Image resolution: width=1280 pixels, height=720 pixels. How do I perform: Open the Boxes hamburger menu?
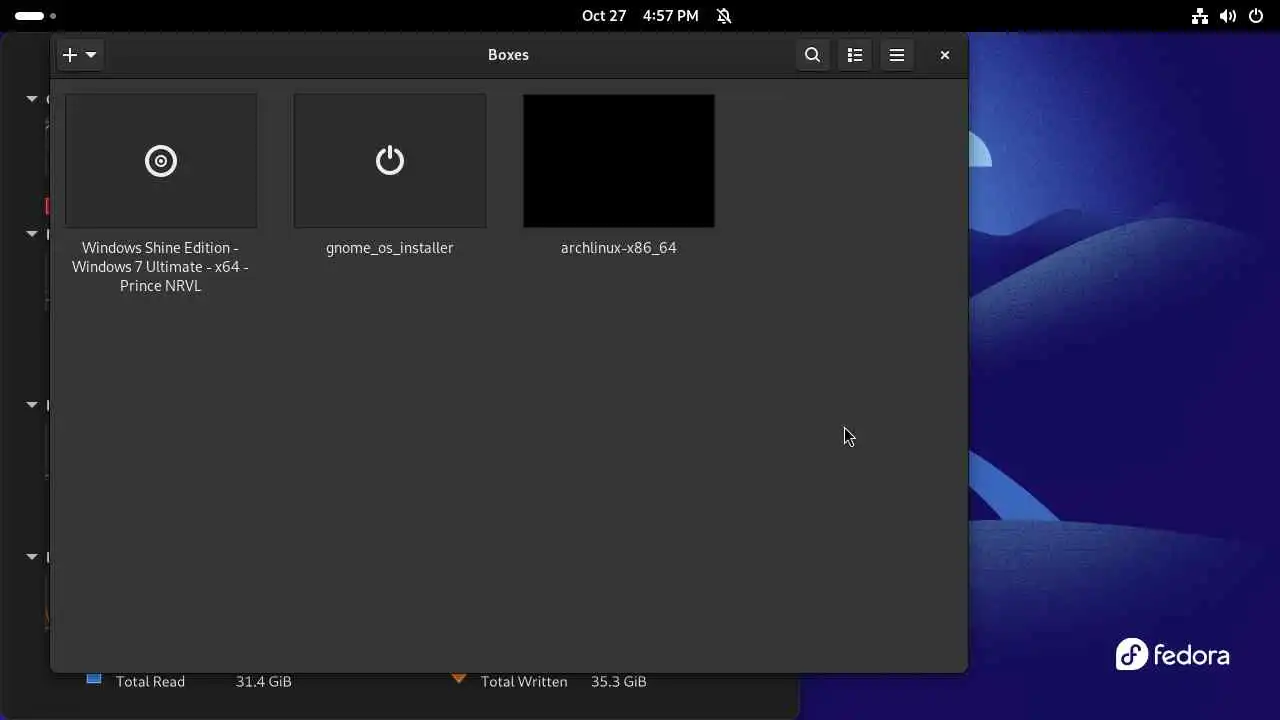coord(897,55)
